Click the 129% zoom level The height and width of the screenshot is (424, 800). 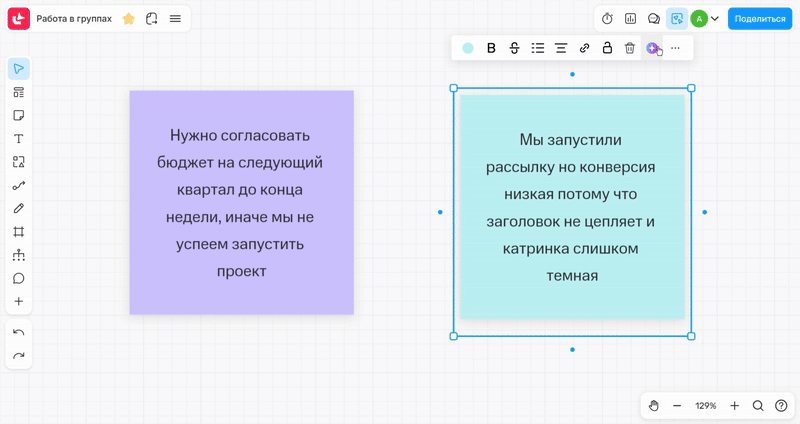coord(706,406)
